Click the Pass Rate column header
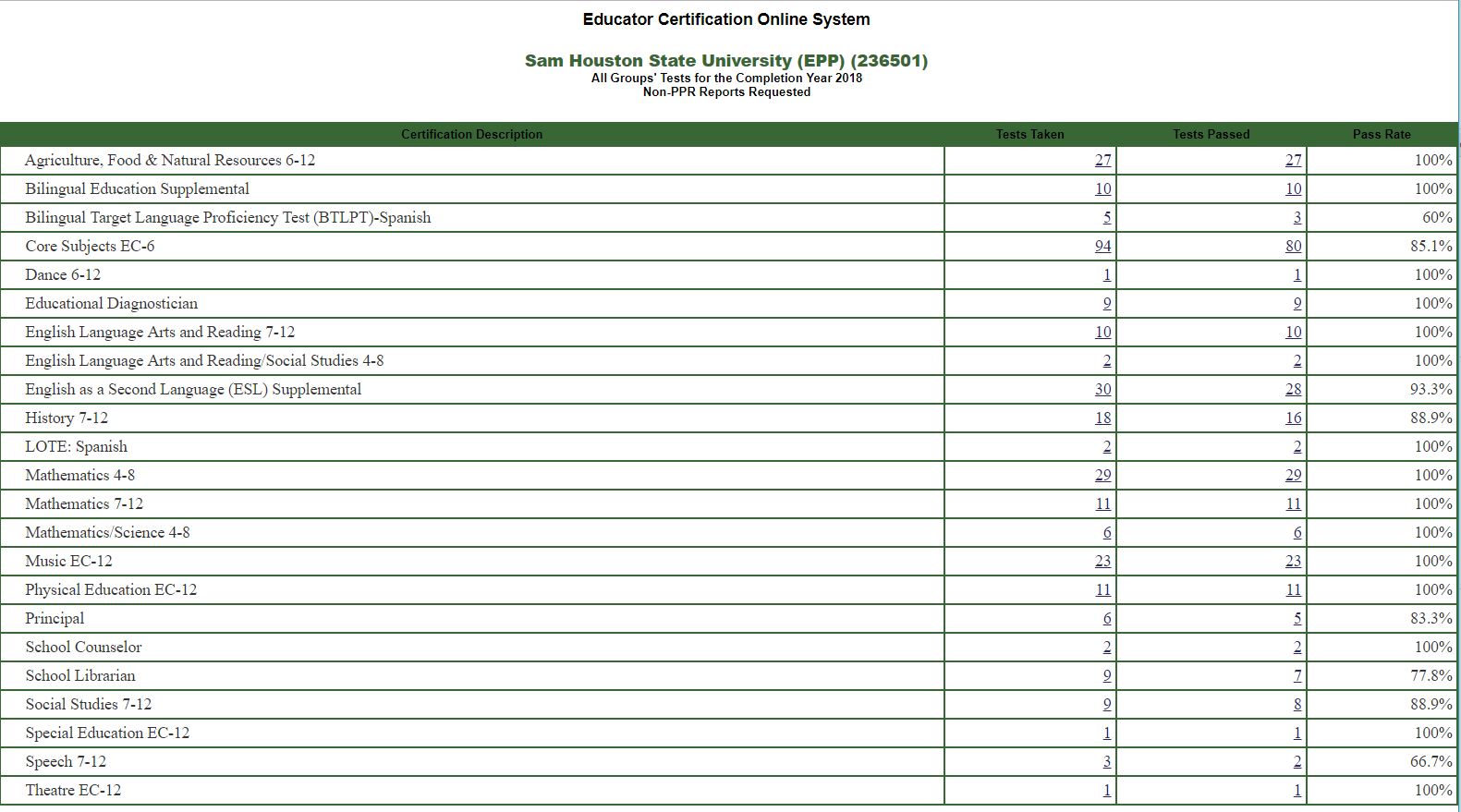The height and width of the screenshot is (812, 1461). pyautogui.click(x=1381, y=134)
